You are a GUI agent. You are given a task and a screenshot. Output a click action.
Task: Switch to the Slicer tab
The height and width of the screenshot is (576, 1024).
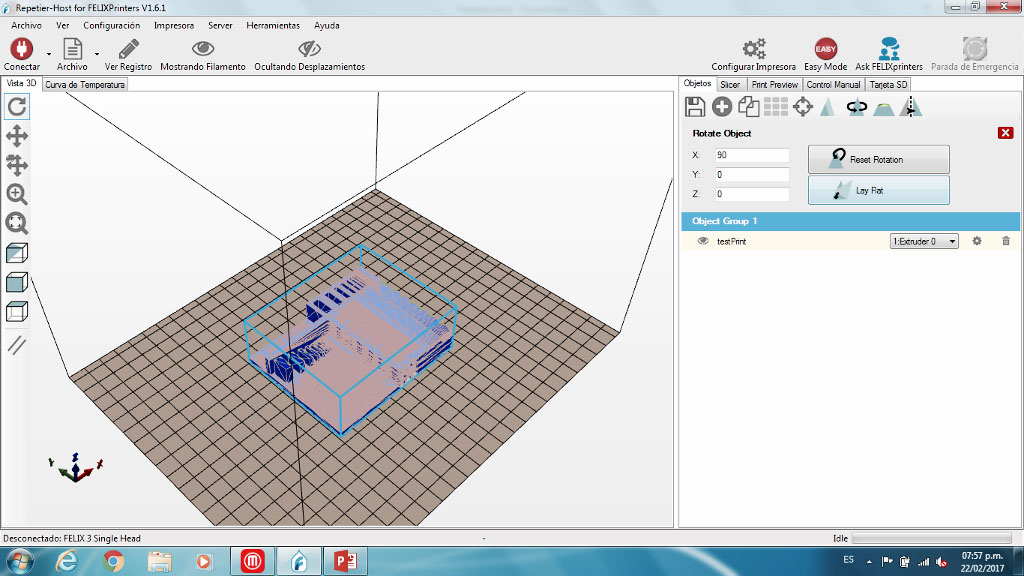[730, 85]
